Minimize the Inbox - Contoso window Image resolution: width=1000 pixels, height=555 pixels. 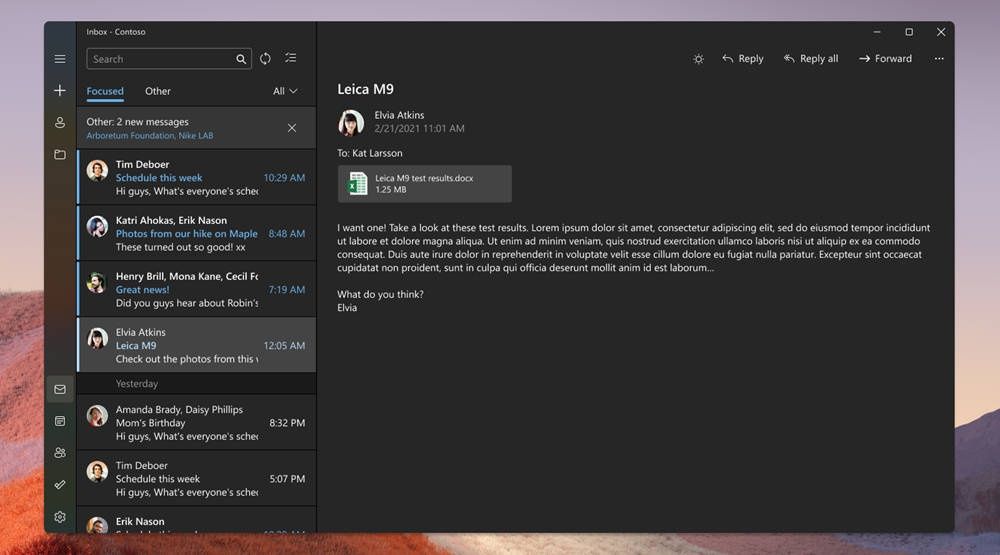877,32
